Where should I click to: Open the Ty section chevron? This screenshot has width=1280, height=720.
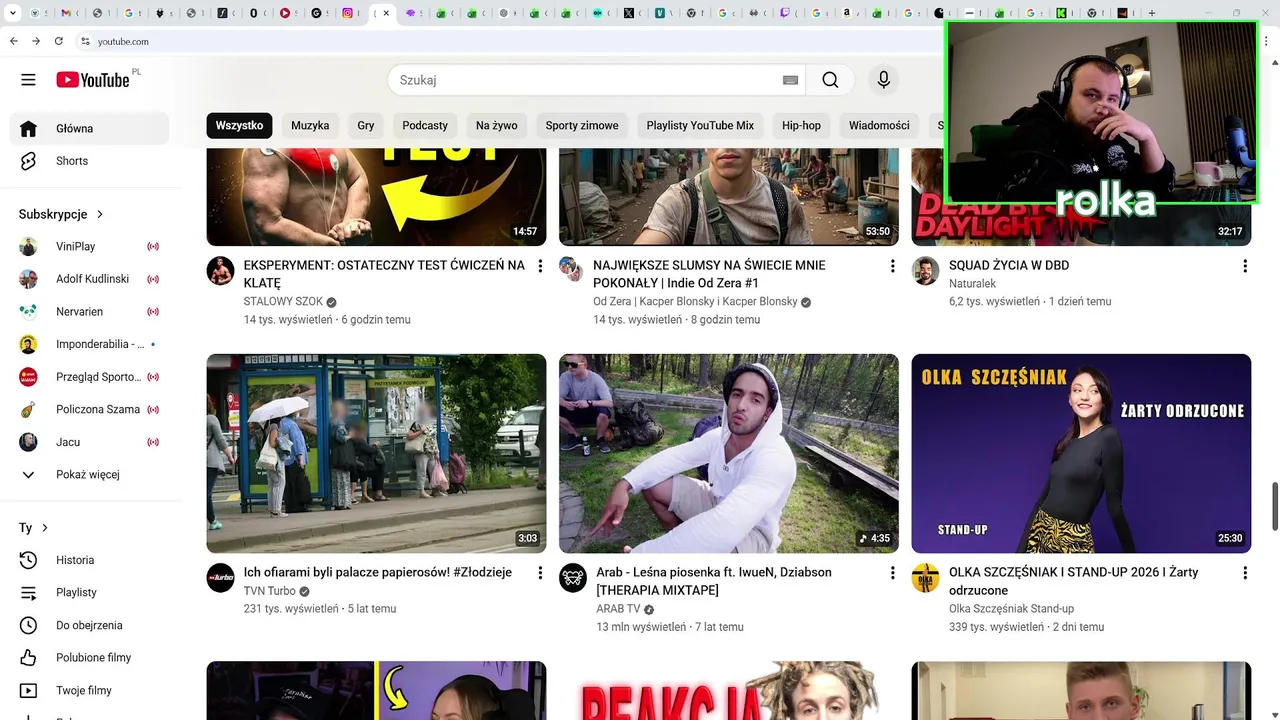click(44, 528)
